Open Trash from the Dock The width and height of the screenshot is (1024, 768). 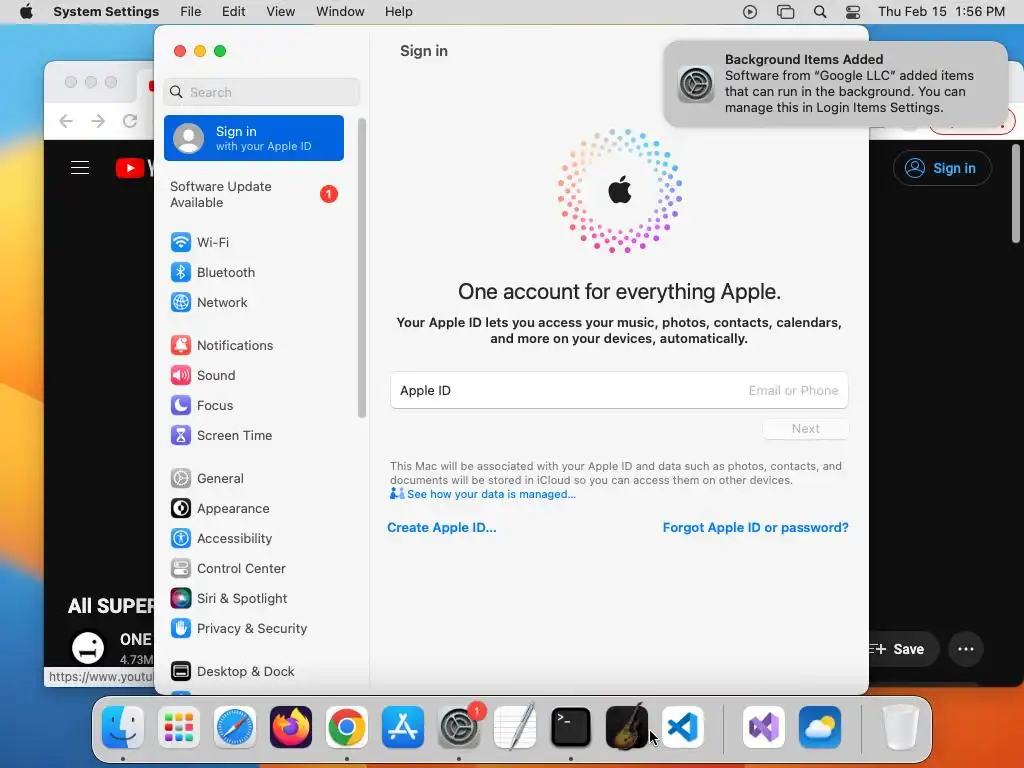[x=901, y=727]
